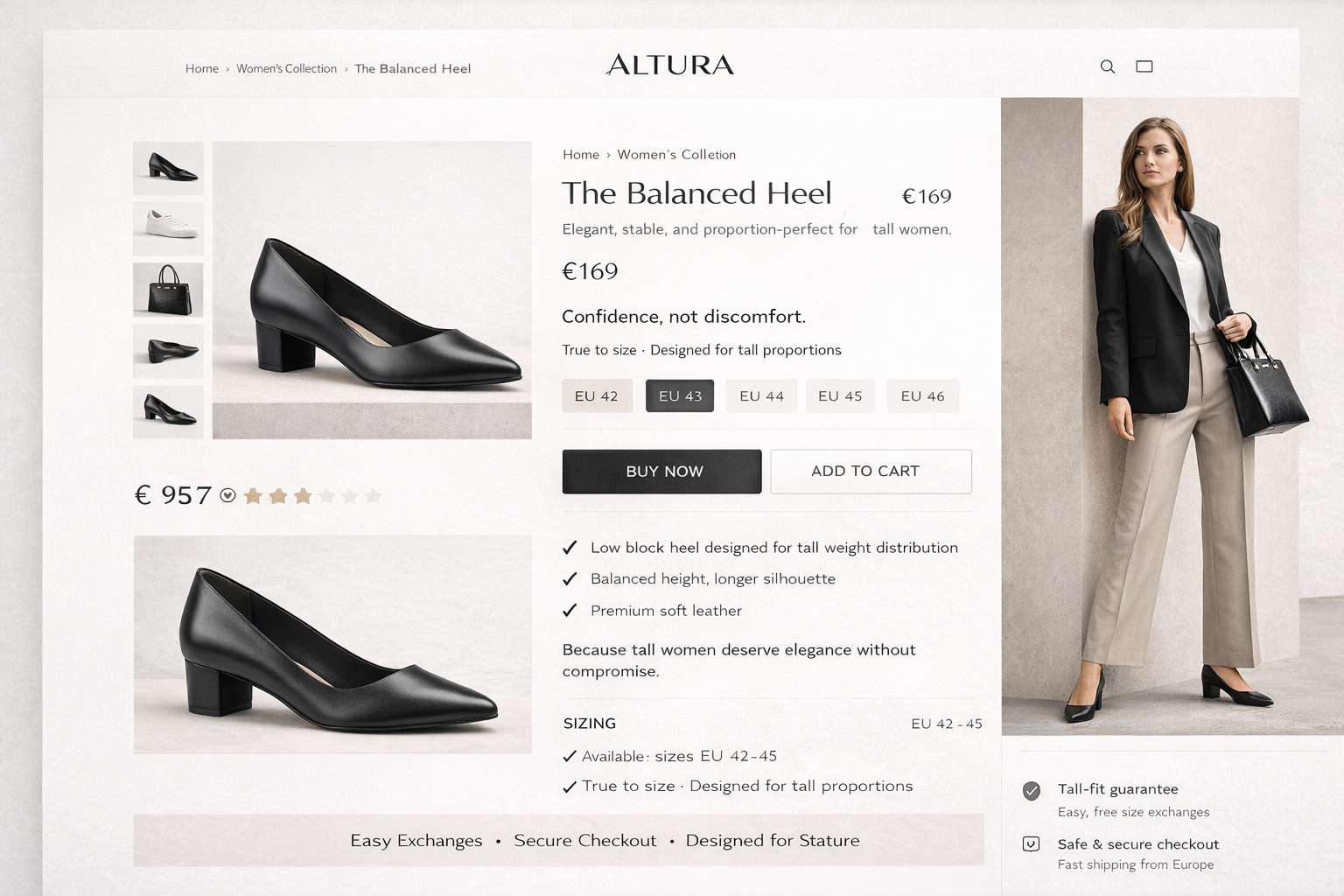Click the Tall-fit guarantee checkmark badge
Screen dimensions: 1344x896
coord(1032,791)
